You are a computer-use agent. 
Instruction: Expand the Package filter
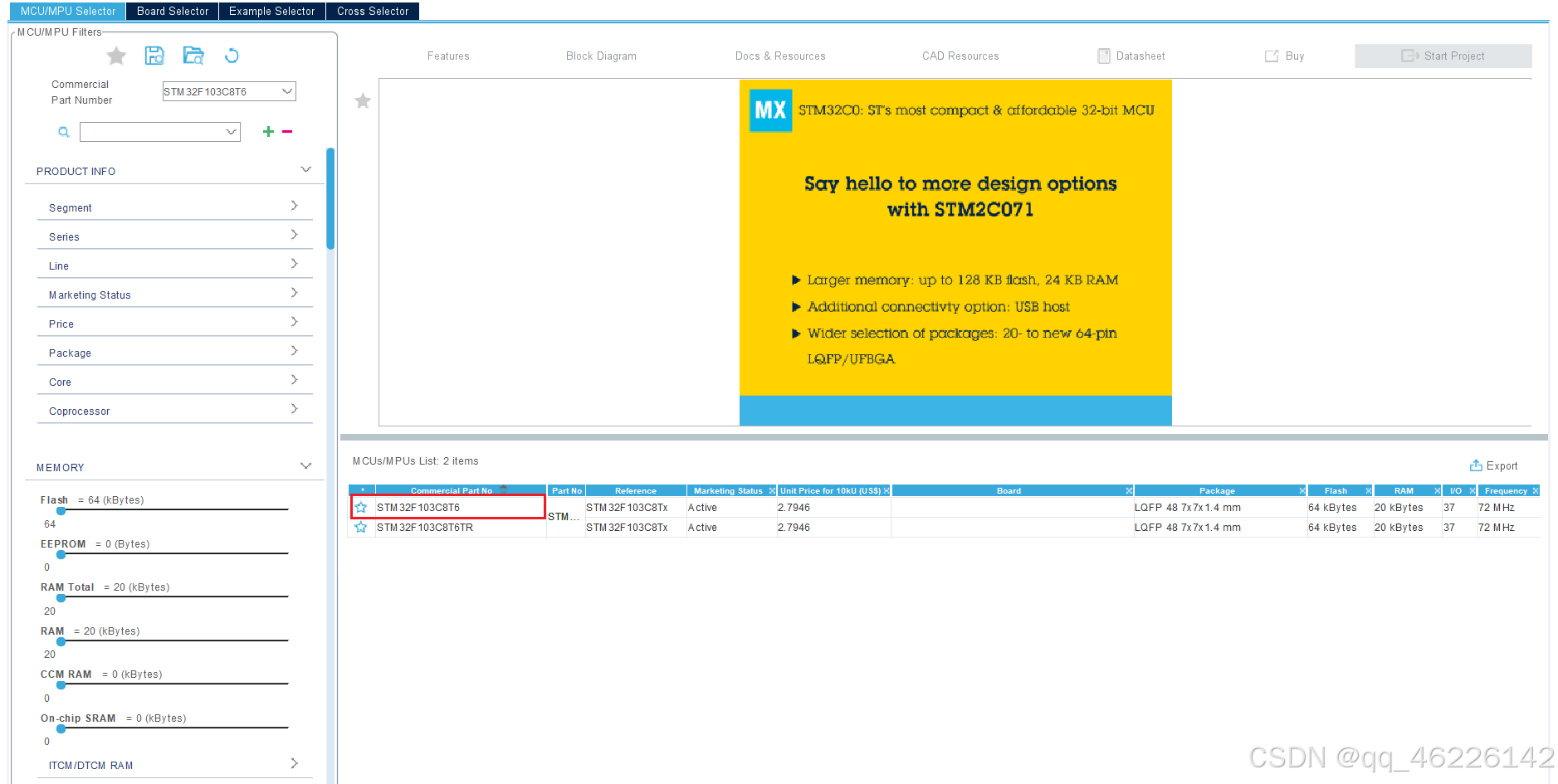click(x=294, y=351)
